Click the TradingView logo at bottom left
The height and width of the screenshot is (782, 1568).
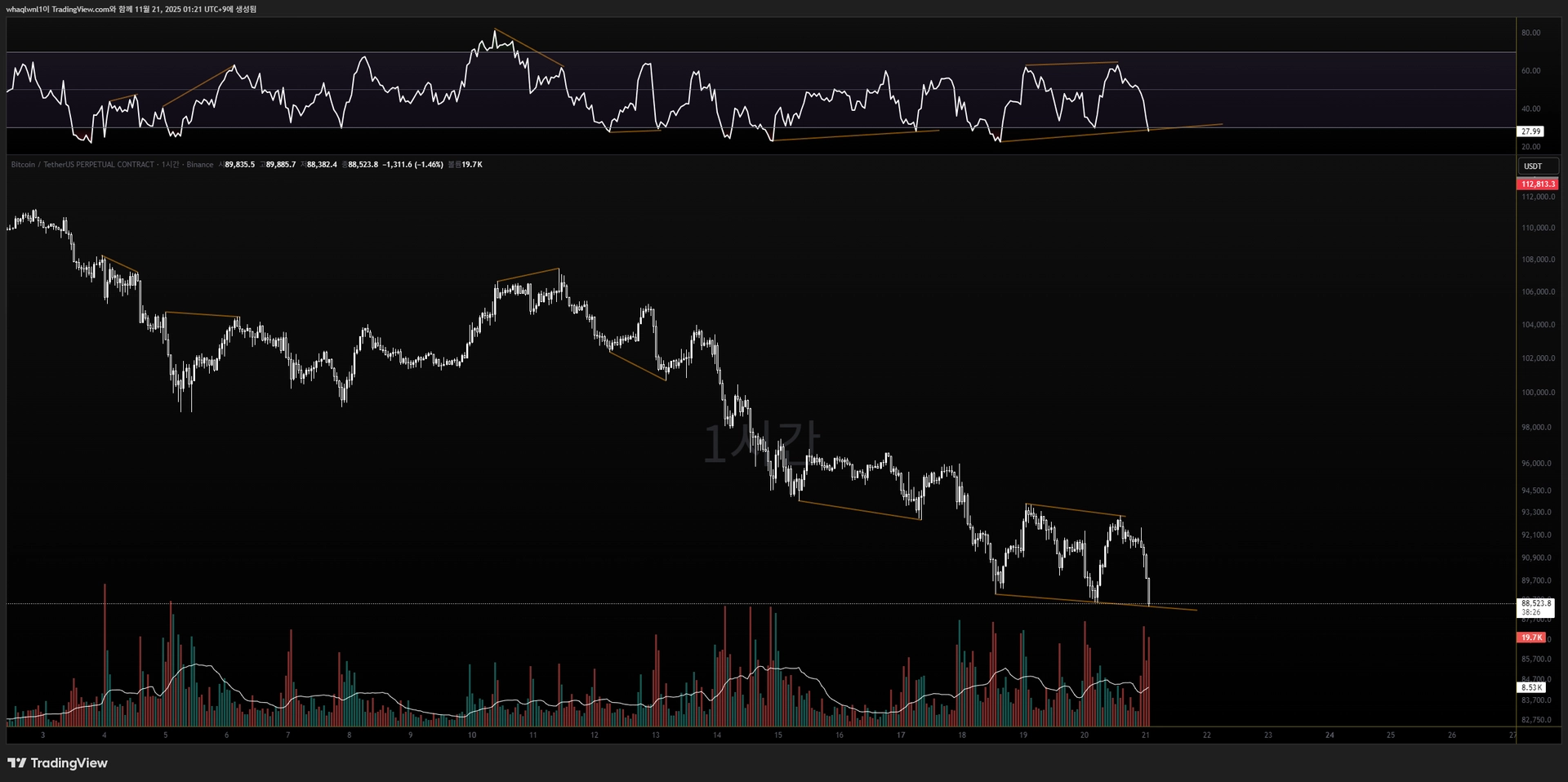point(57,762)
